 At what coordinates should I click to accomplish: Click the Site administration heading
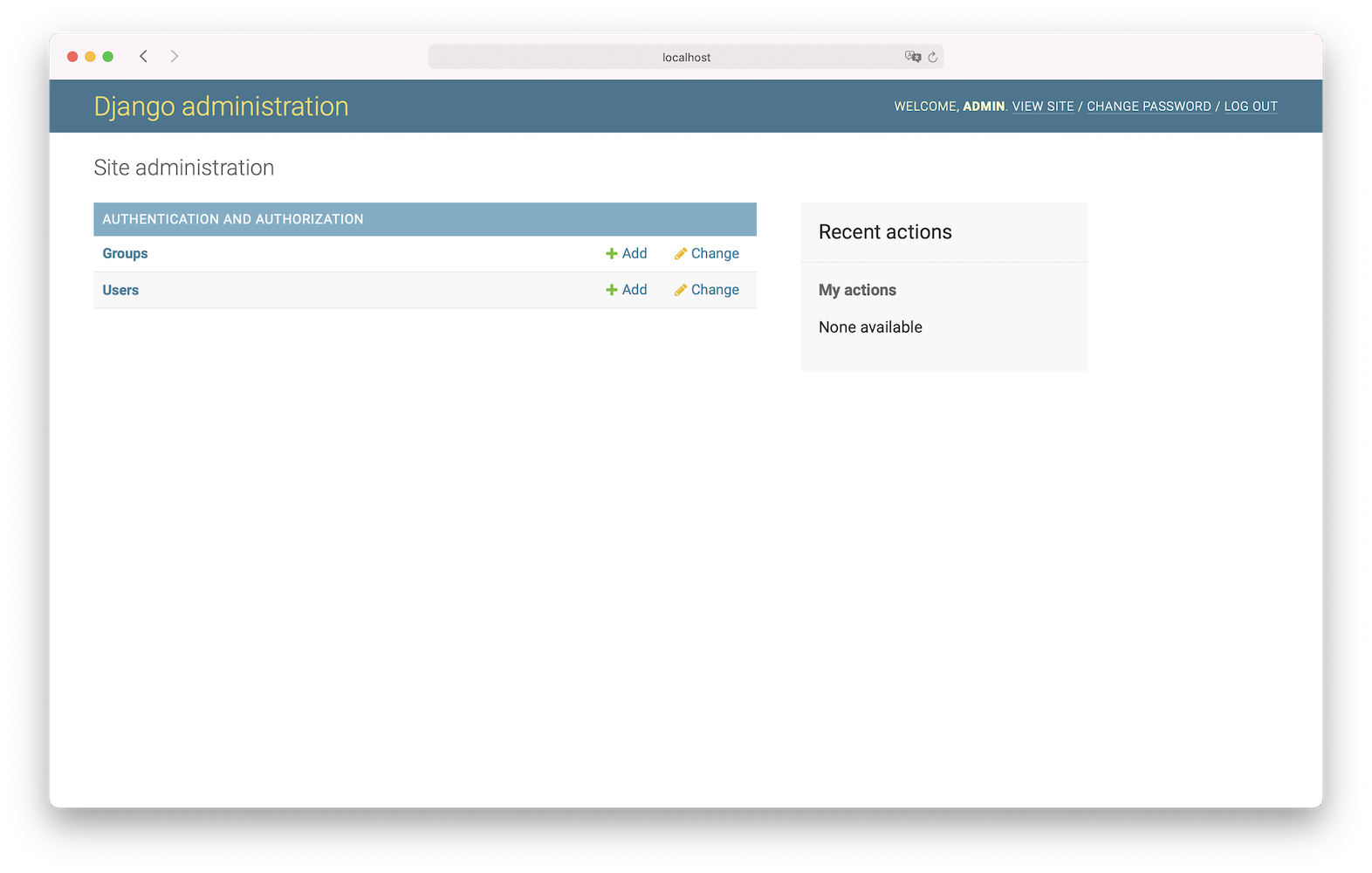point(184,168)
